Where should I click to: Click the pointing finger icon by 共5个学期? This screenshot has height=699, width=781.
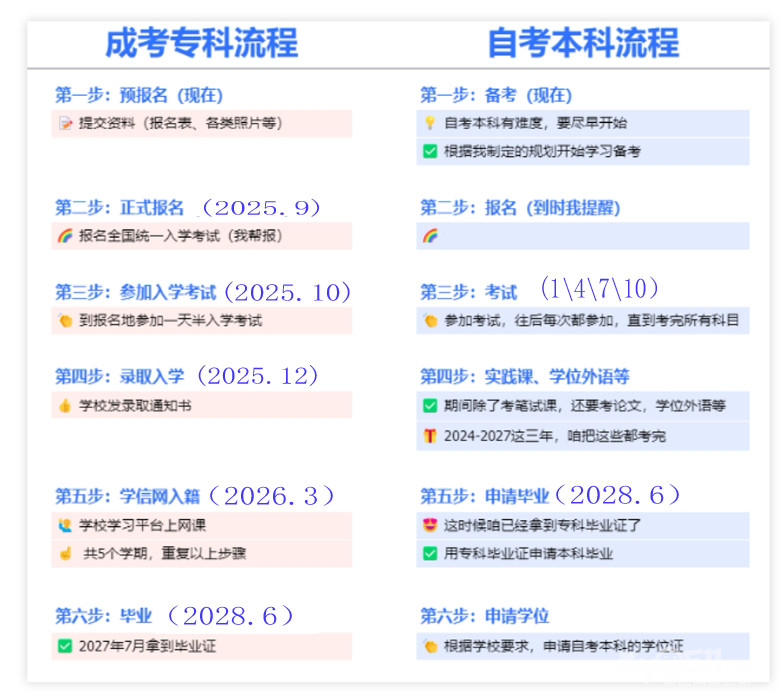pyautogui.click(x=66, y=553)
